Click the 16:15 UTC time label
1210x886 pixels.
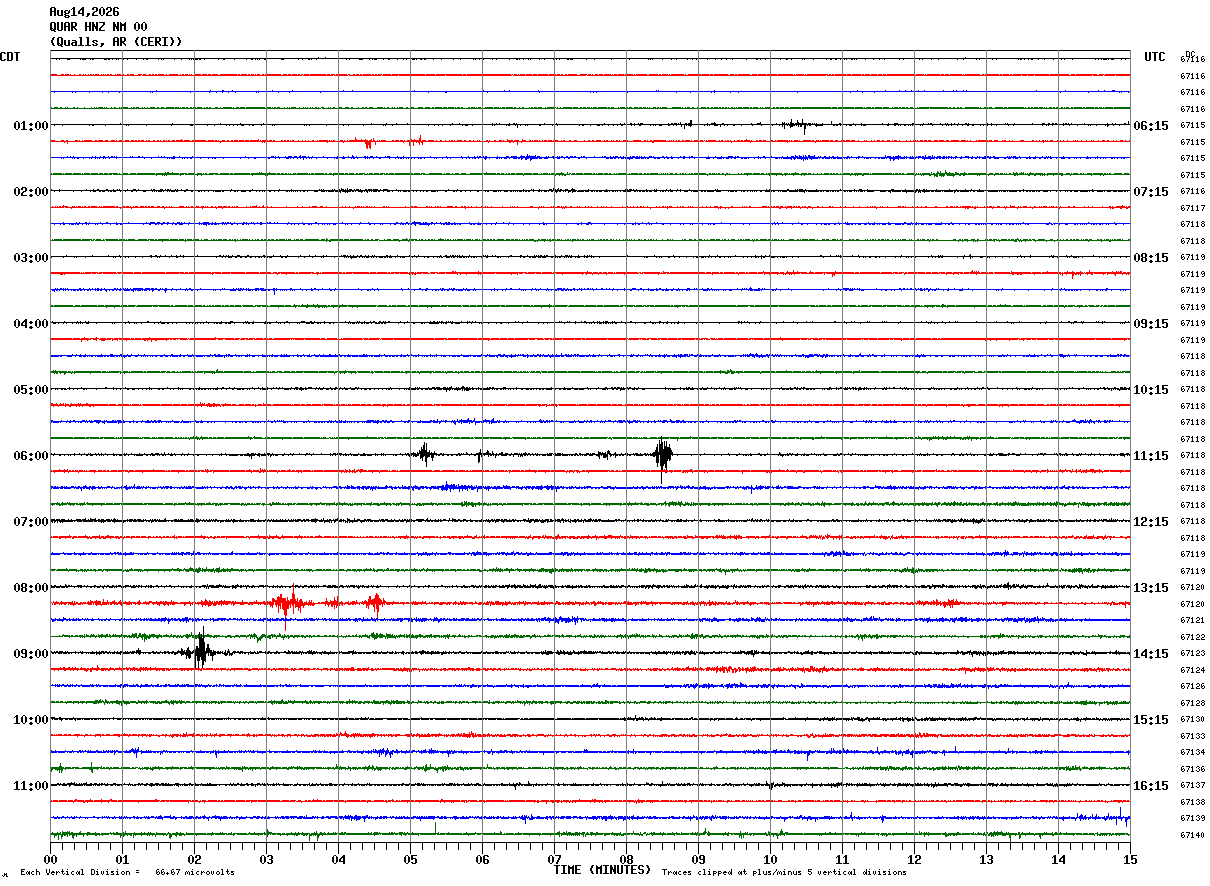pyautogui.click(x=1151, y=786)
